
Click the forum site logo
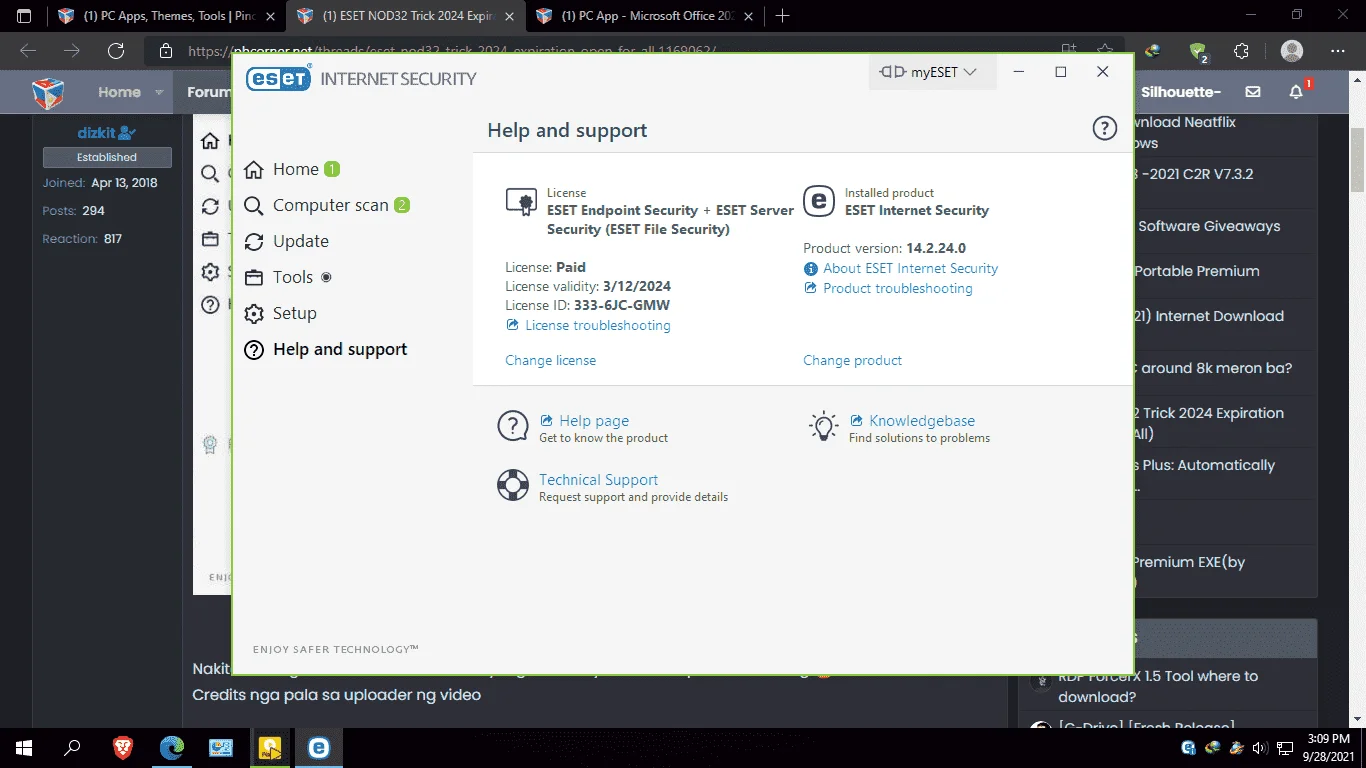click(x=48, y=92)
